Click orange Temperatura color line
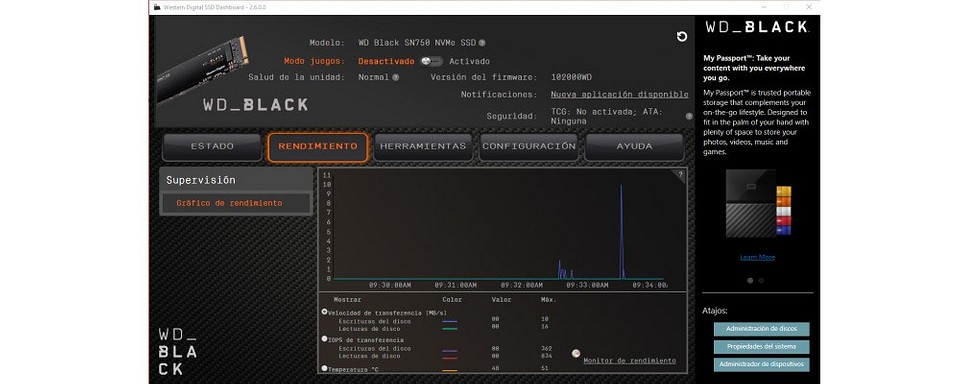 (449, 371)
